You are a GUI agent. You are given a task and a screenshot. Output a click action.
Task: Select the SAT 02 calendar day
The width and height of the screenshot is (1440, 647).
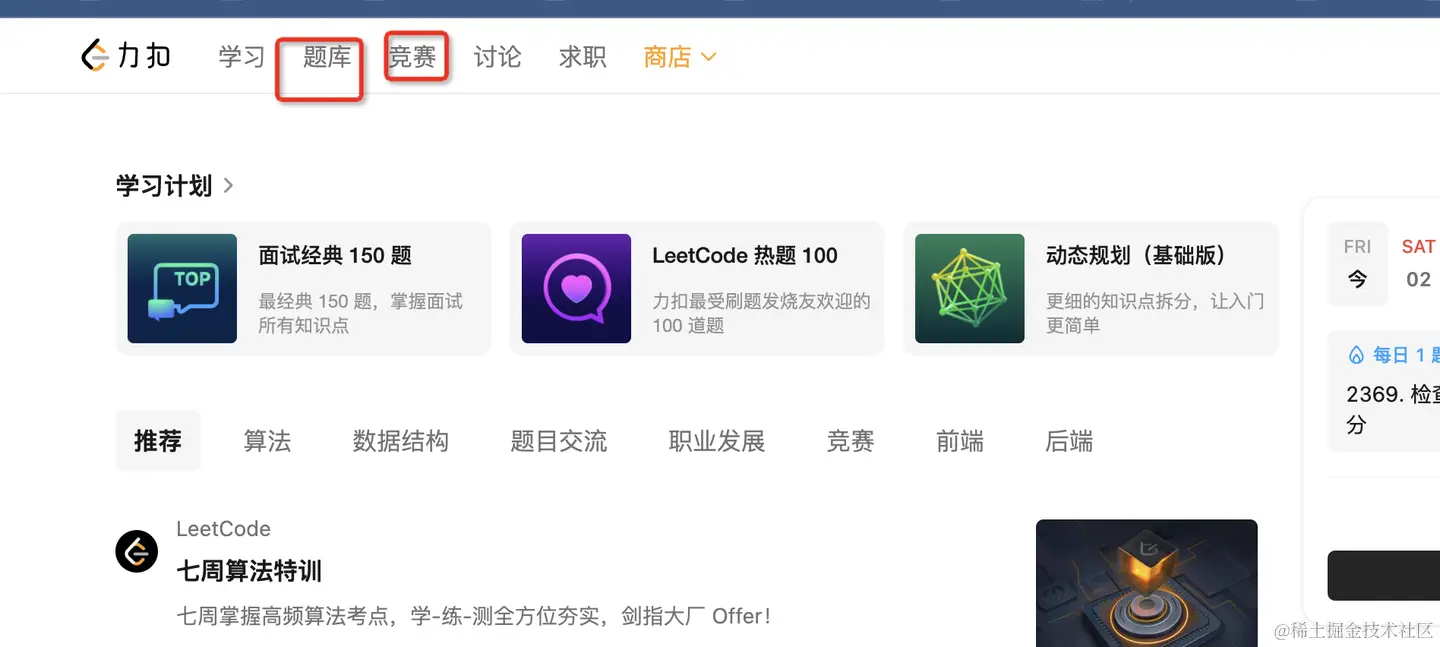[1418, 263]
